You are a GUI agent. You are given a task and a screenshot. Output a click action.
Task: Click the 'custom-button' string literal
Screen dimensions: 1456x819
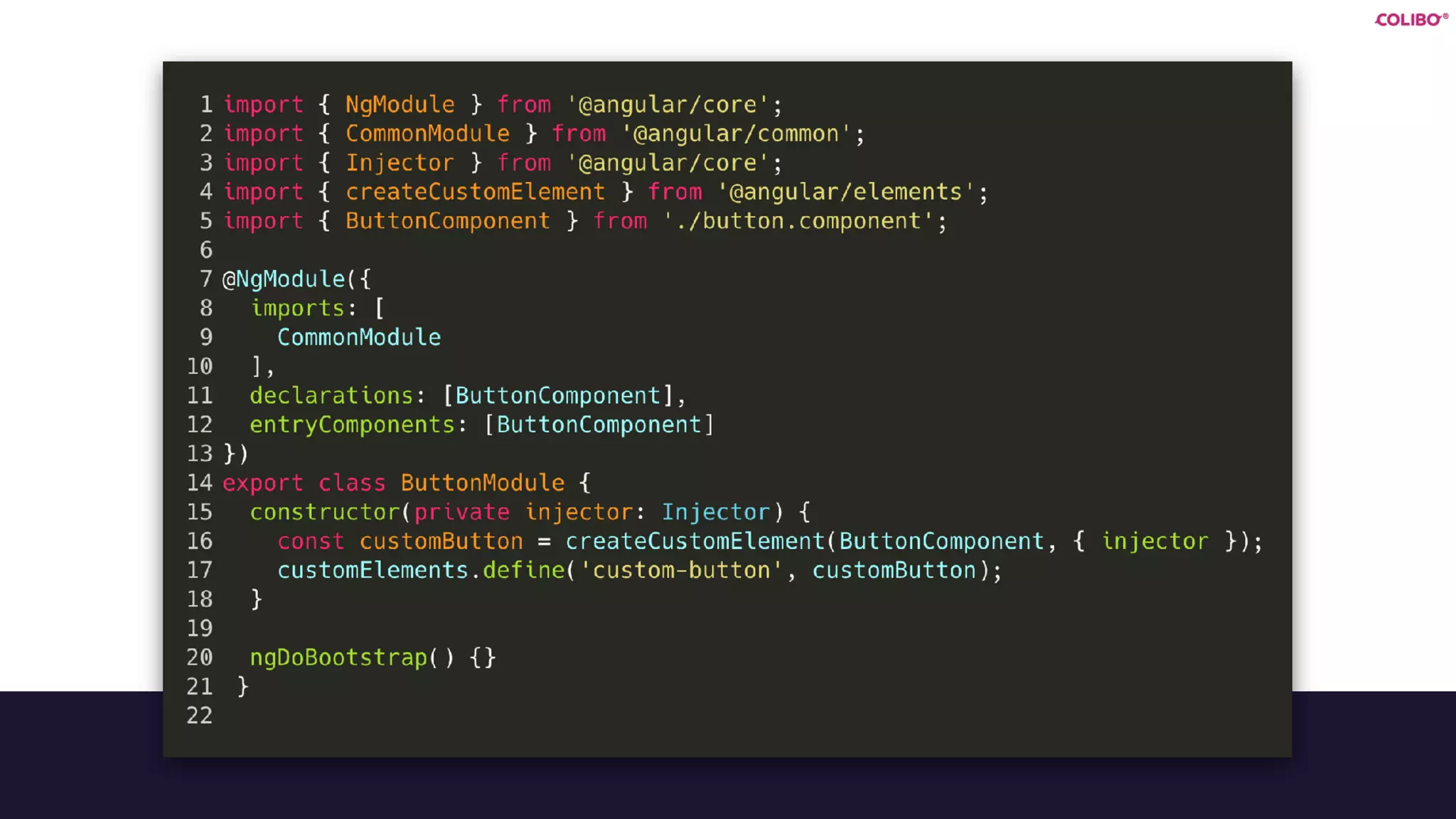pyautogui.click(x=682, y=570)
